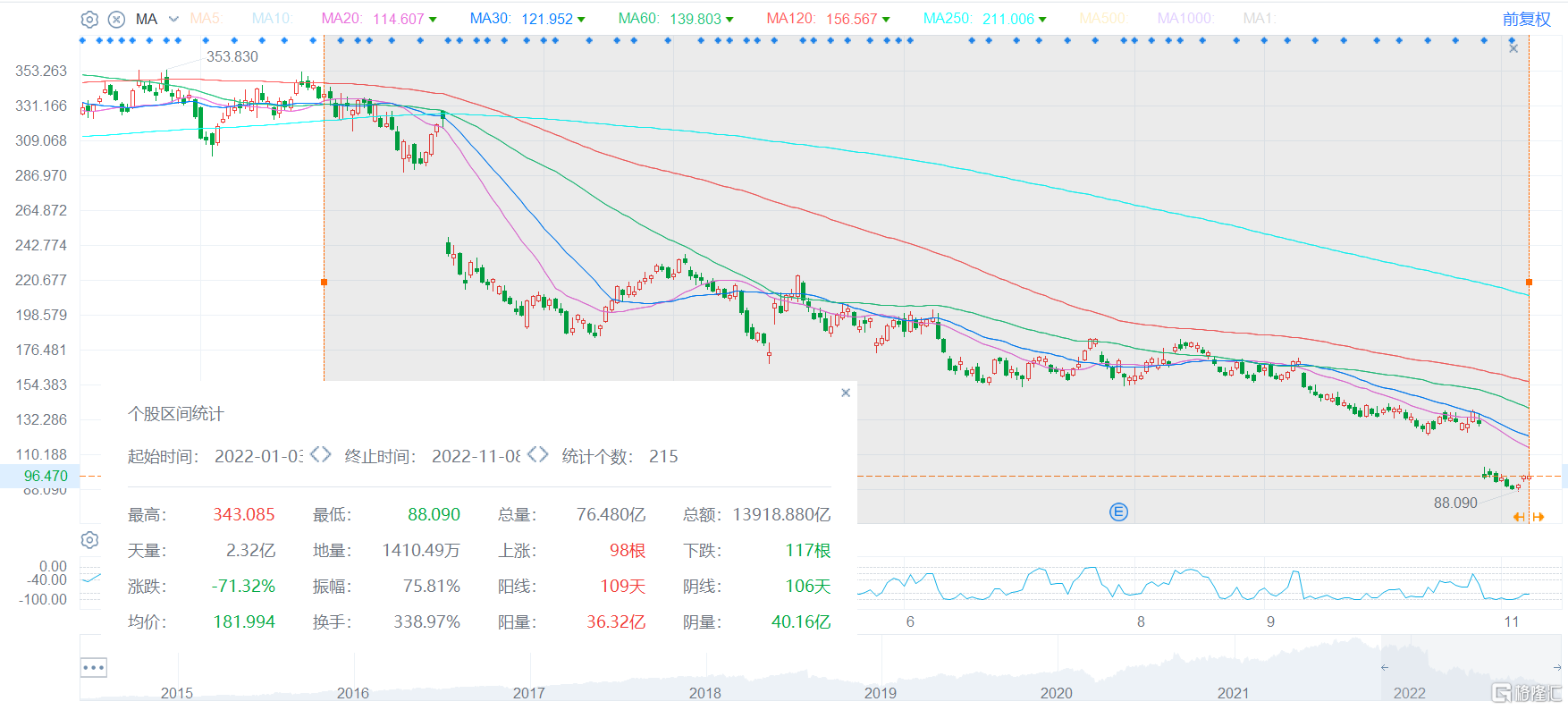Expand the MA indicator type dropdown

[173, 19]
